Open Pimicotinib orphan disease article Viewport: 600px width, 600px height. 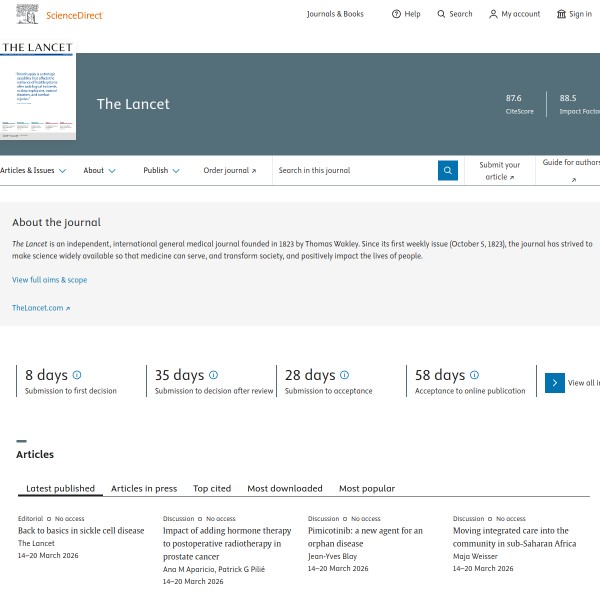[365, 537]
